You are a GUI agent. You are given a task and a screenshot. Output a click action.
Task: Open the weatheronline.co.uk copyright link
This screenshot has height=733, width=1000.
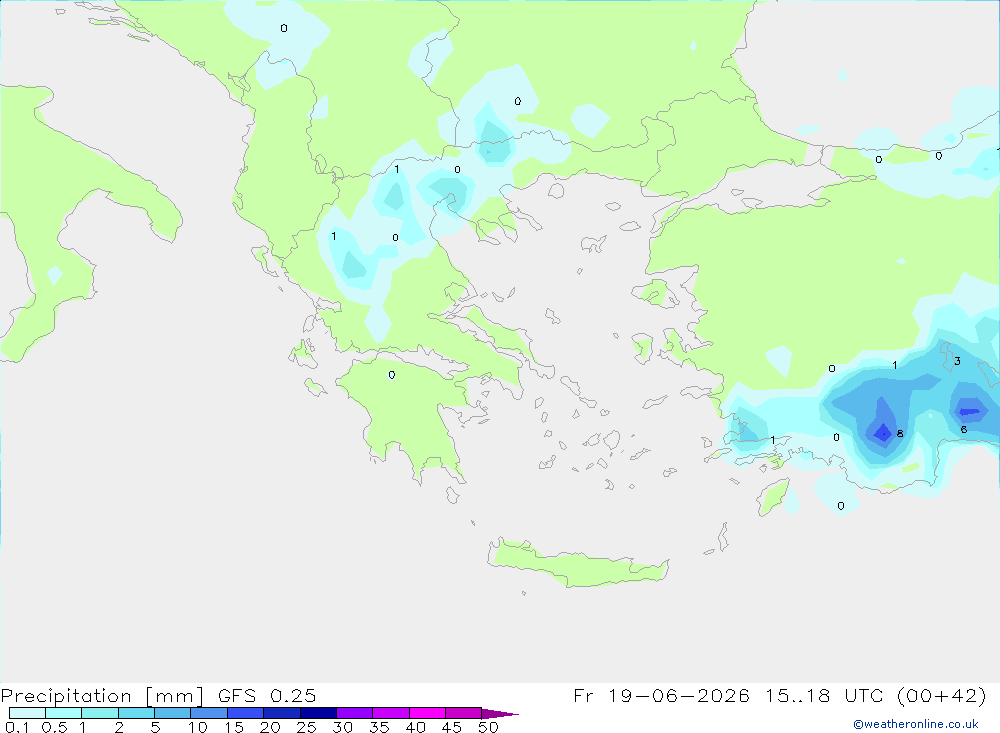click(916, 724)
